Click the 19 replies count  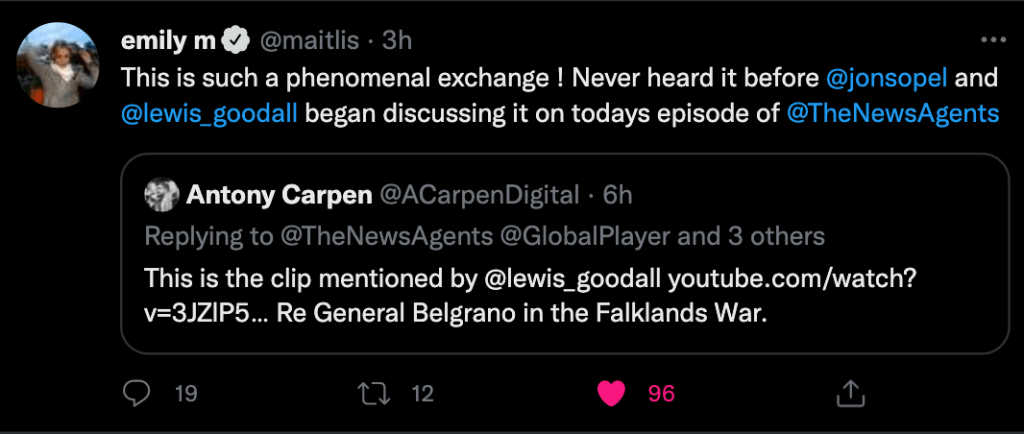[x=186, y=394]
